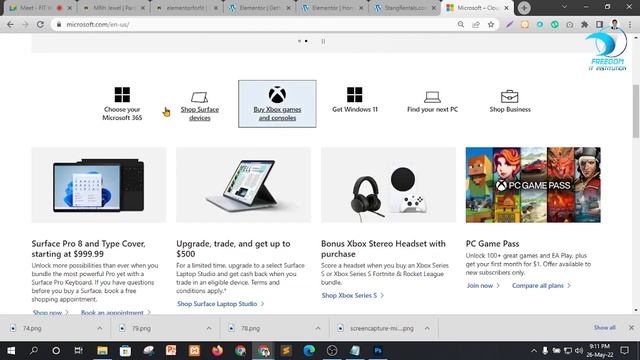Select Buy Xbox games and consoles
This screenshot has width=640, height=360.
(277, 104)
